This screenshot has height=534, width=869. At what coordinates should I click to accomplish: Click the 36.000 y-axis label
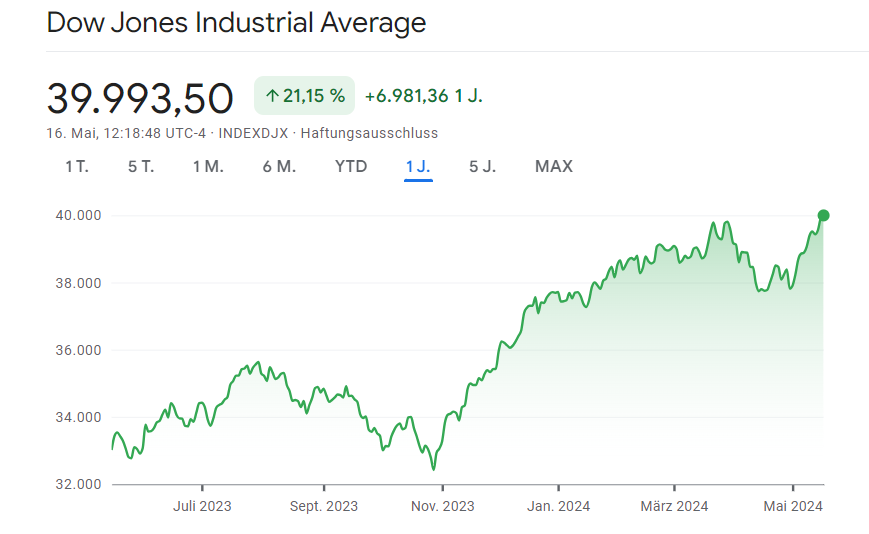78,350
